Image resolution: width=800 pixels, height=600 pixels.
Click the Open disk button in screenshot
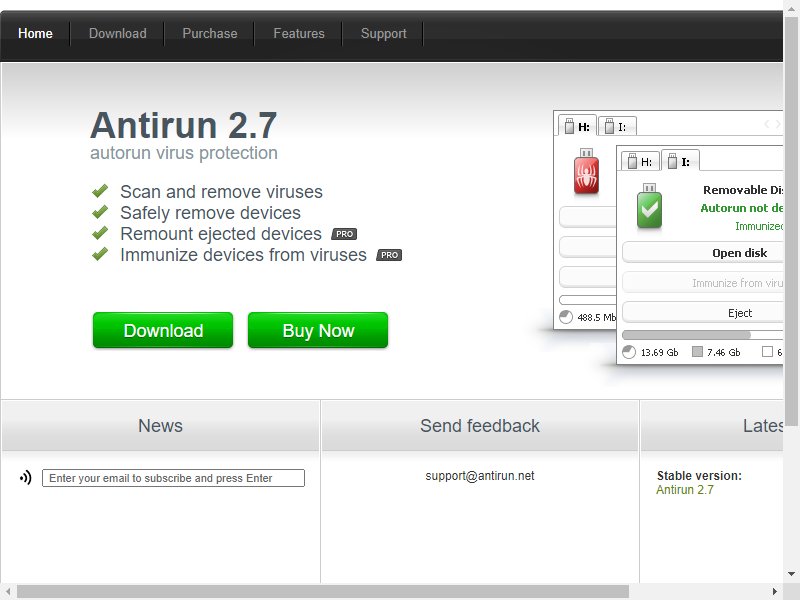703,253
